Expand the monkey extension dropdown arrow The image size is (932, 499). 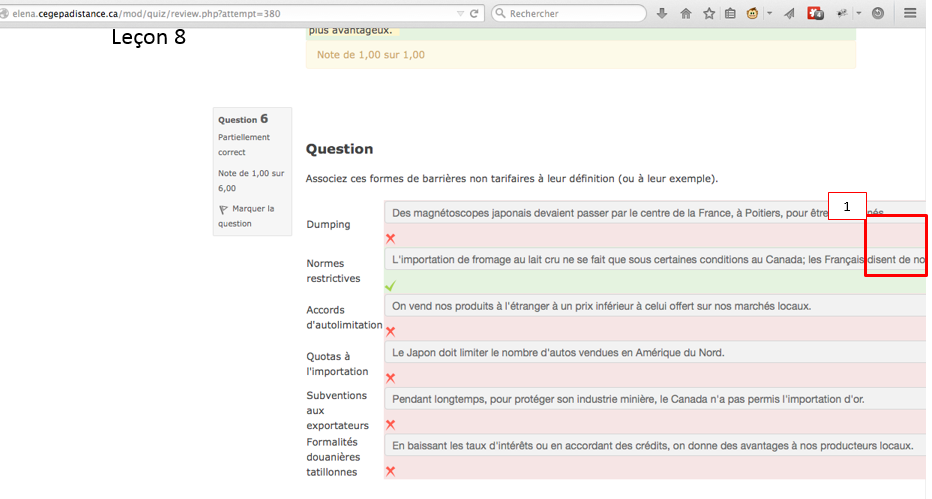coord(769,14)
